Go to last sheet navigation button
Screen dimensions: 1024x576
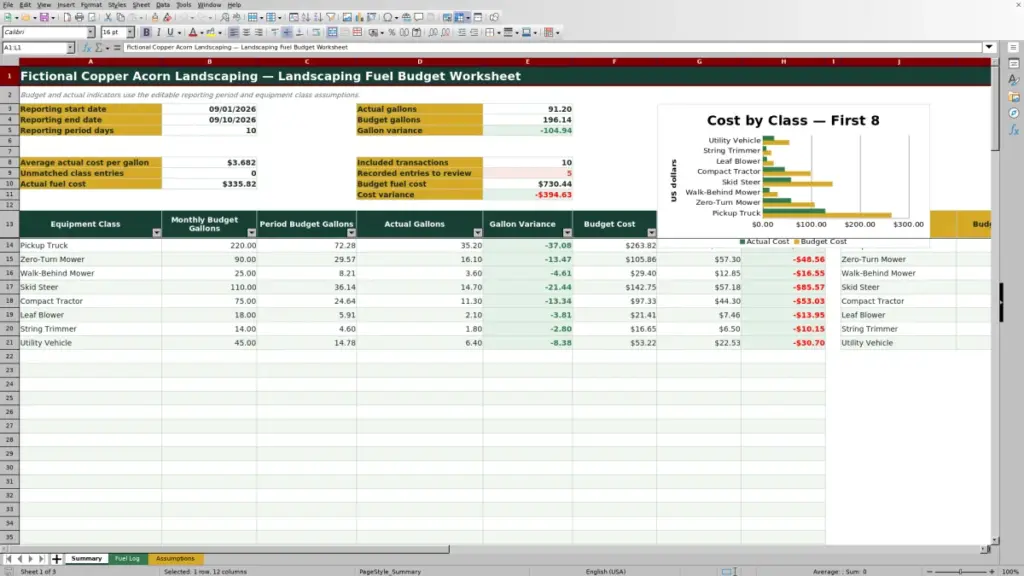[41, 559]
